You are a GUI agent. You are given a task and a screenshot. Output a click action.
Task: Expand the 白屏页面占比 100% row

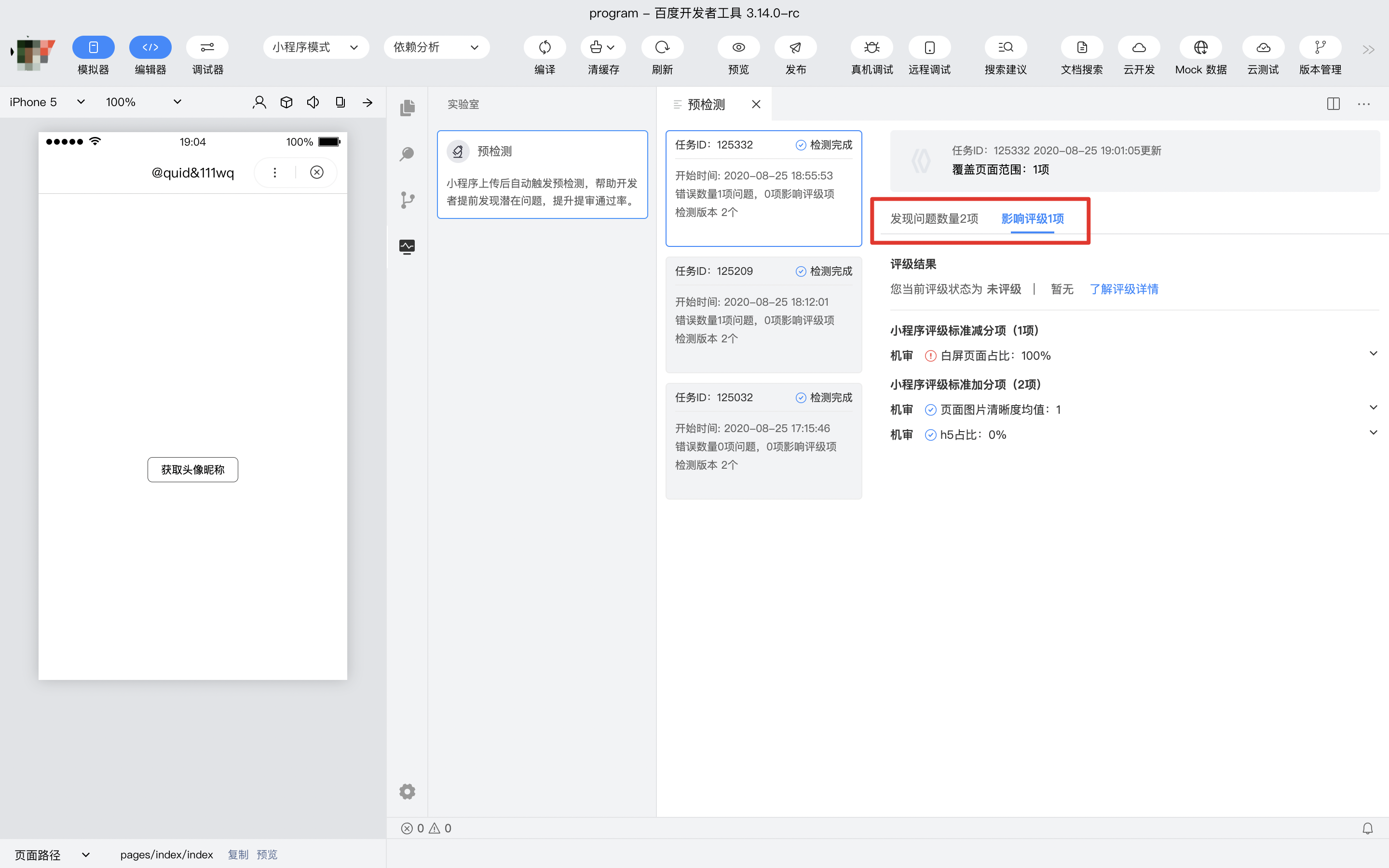[x=1133, y=355]
